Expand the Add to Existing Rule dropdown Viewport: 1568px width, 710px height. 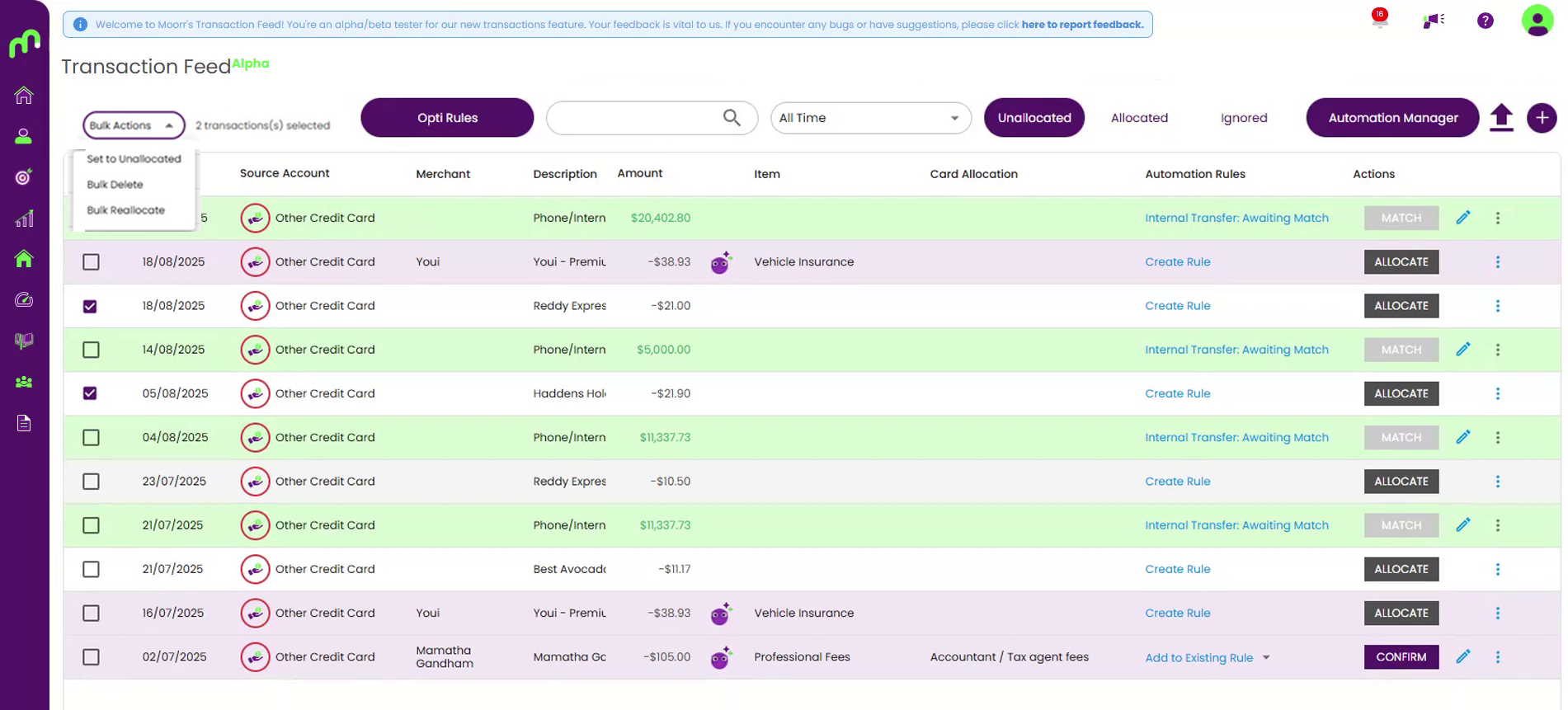click(x=1265, y=658)
